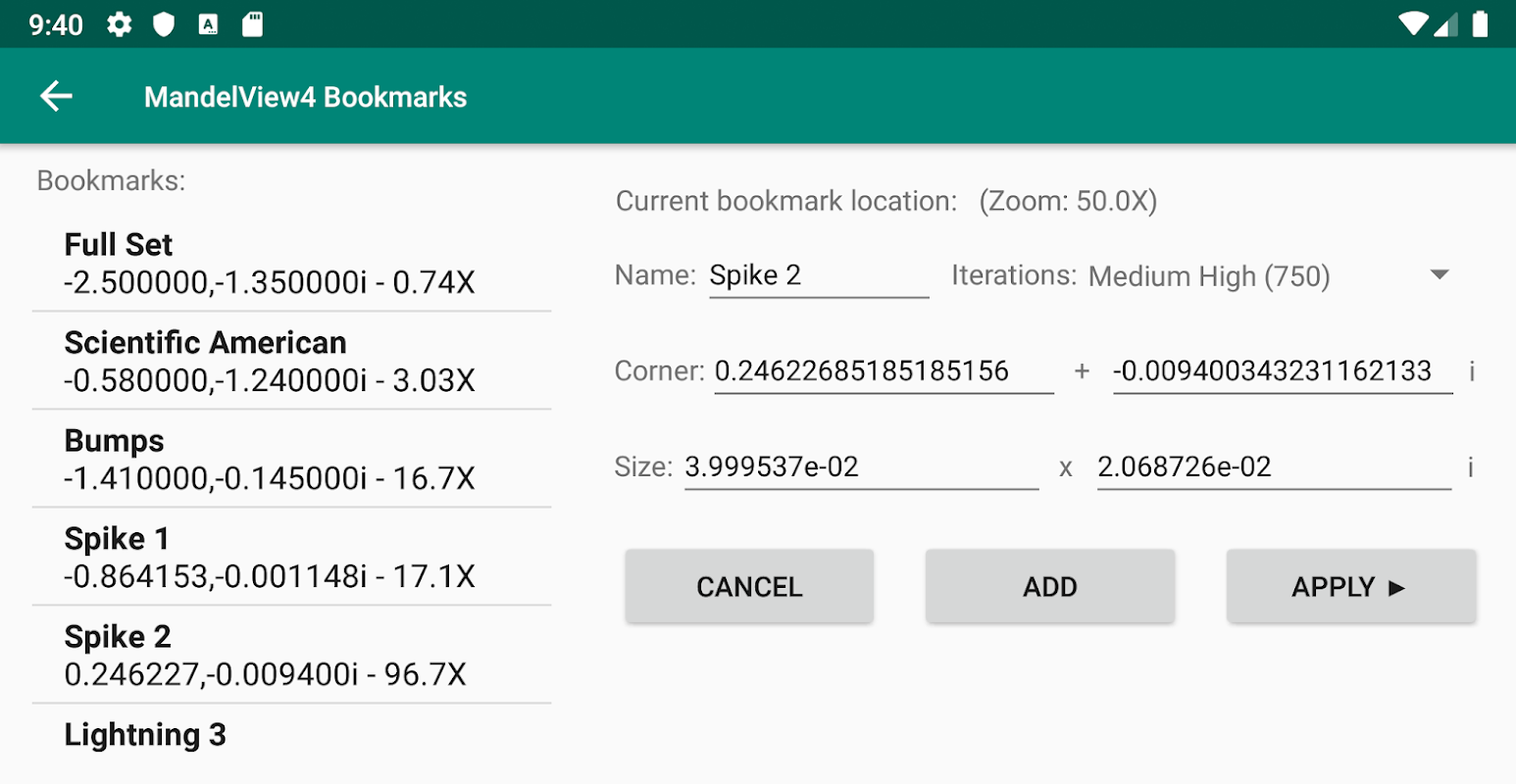
Task: Tap the back arrow in toolbar
Action: [56, 96]
